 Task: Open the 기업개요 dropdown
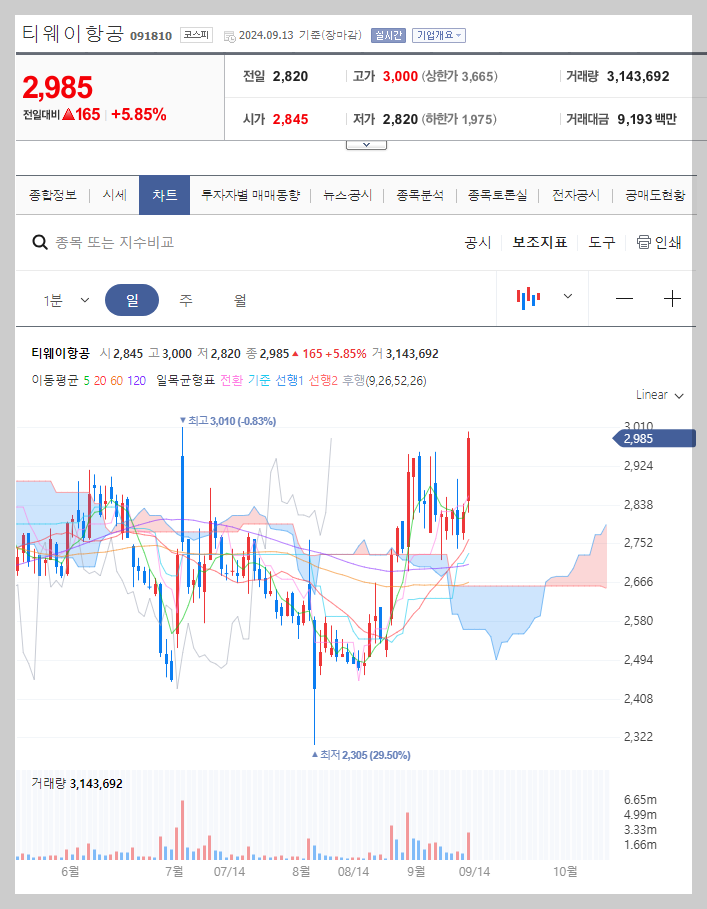tap(439, 35)
